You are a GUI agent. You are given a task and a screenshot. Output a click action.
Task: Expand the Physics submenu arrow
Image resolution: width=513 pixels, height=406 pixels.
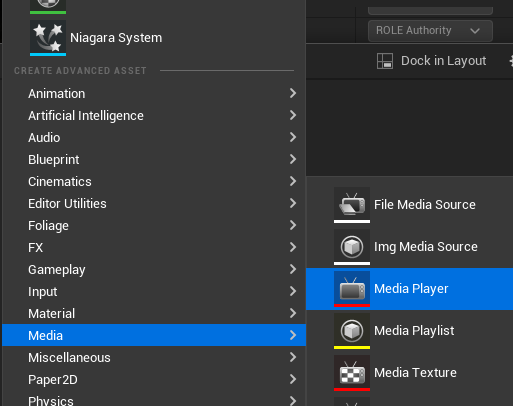(x=293, y=401)
